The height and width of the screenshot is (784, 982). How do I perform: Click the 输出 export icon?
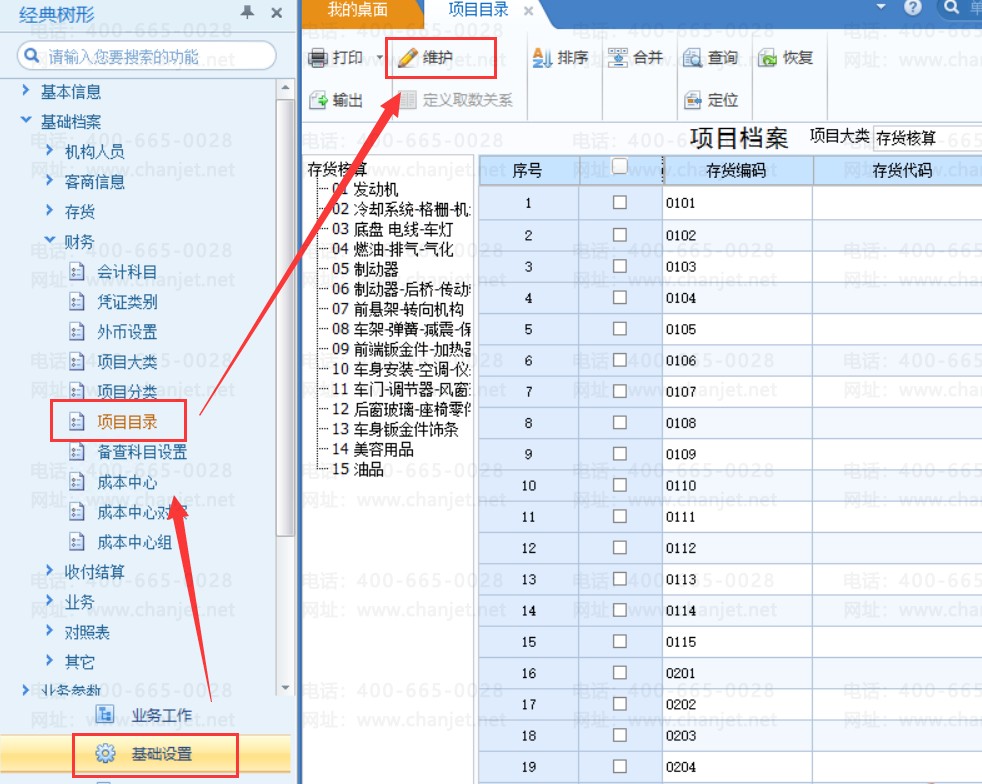[318, 100]
